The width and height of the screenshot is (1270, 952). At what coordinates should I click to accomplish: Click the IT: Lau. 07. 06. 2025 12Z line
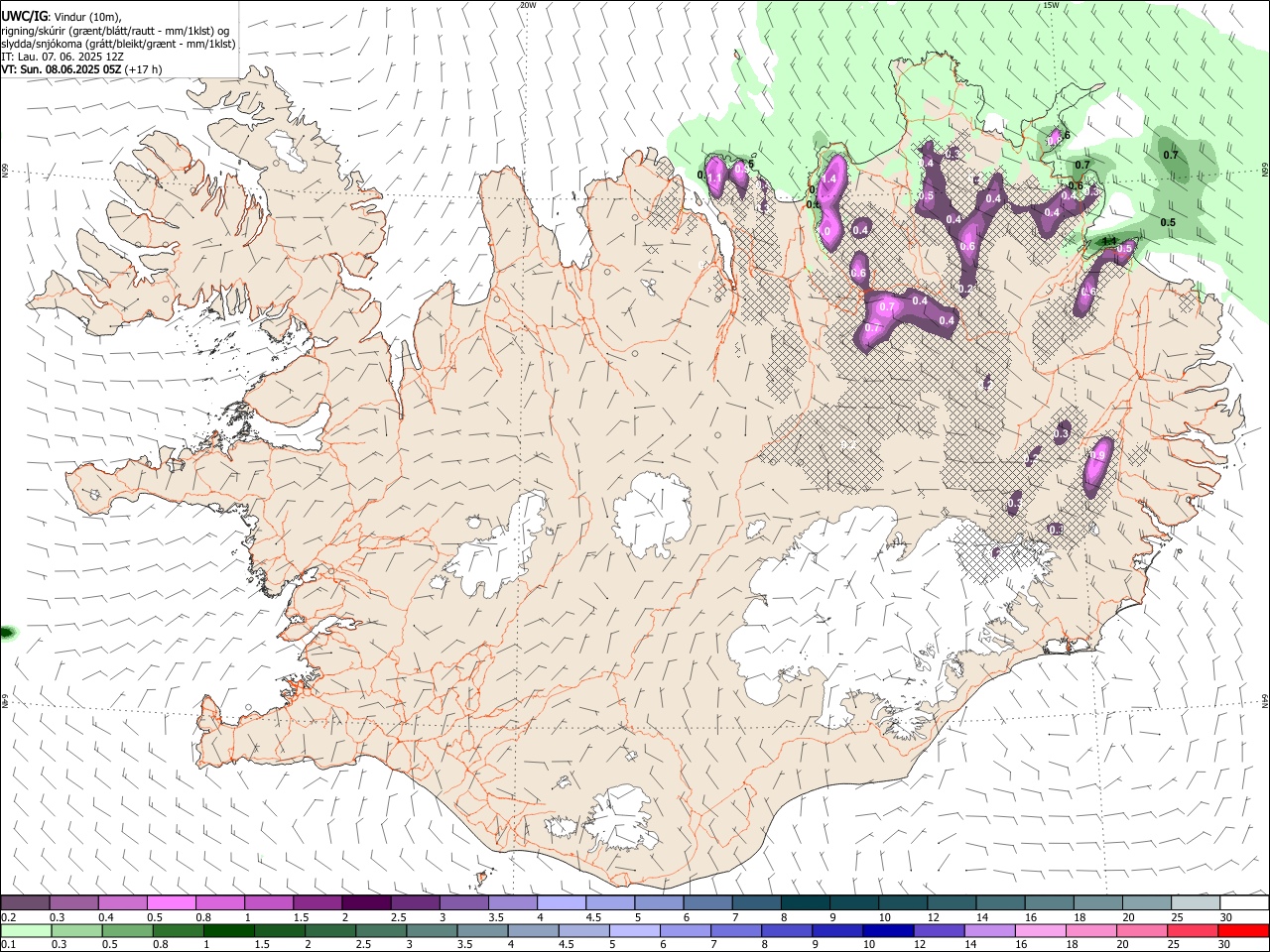(63, 57)
